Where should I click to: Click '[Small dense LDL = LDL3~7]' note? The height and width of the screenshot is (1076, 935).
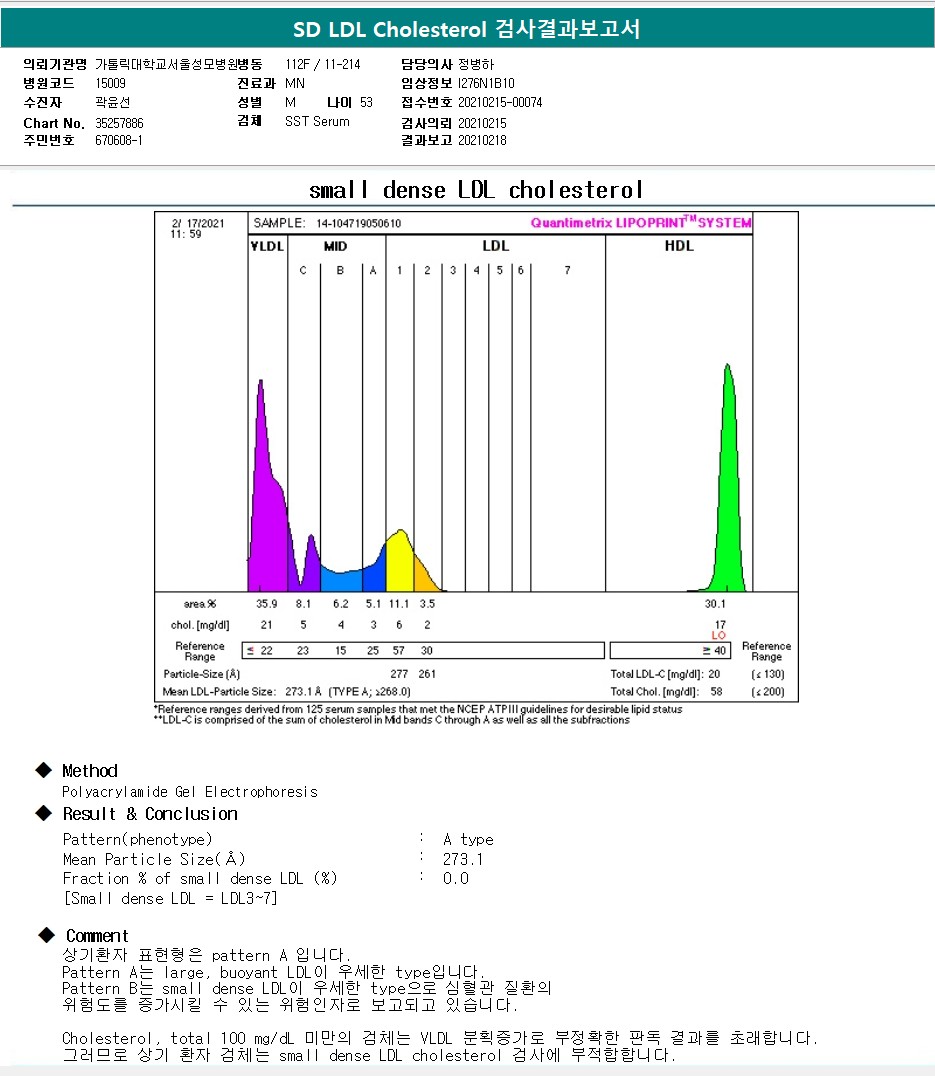coord(170,899)
